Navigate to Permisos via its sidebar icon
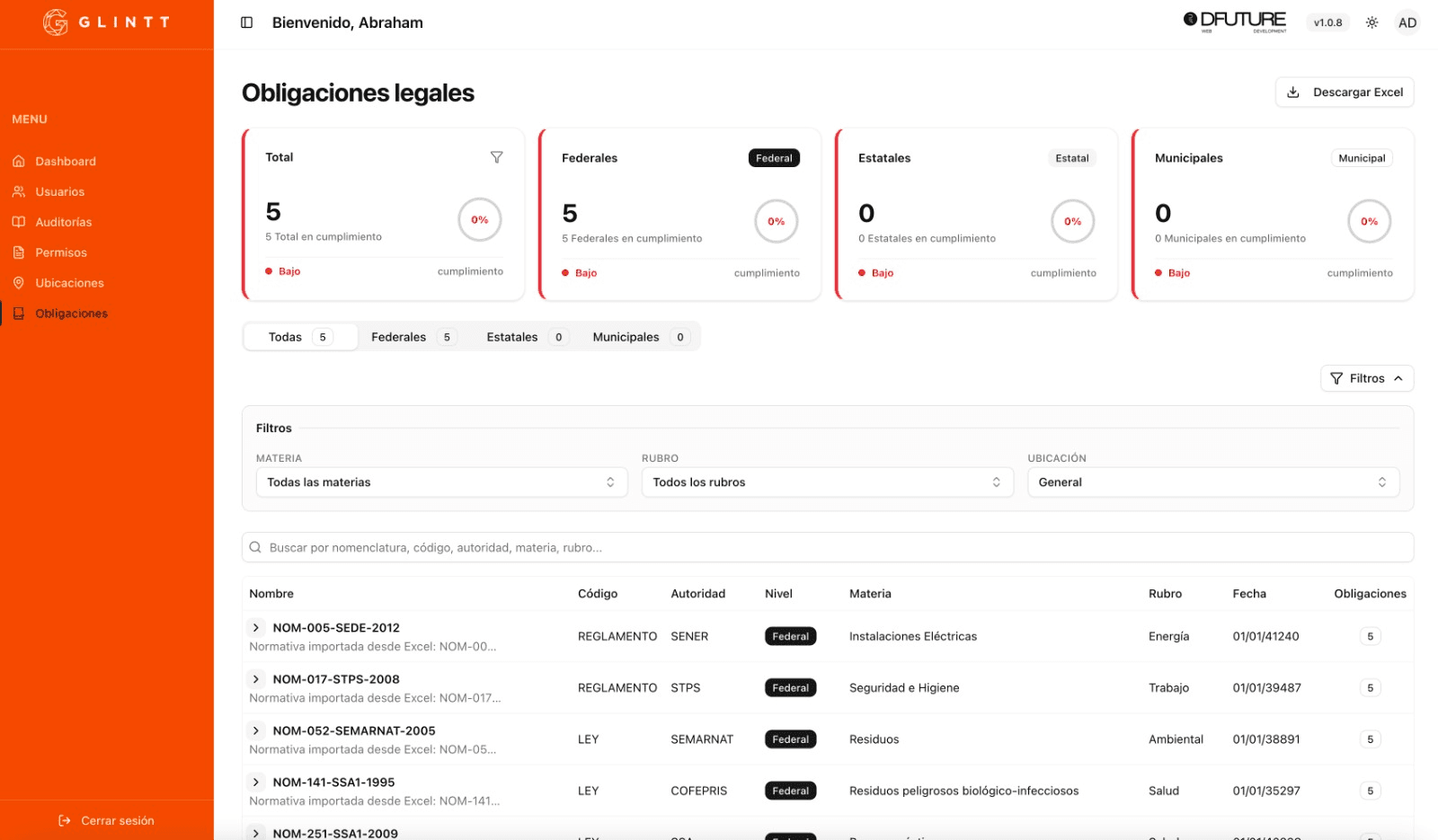 coord(20,252)
